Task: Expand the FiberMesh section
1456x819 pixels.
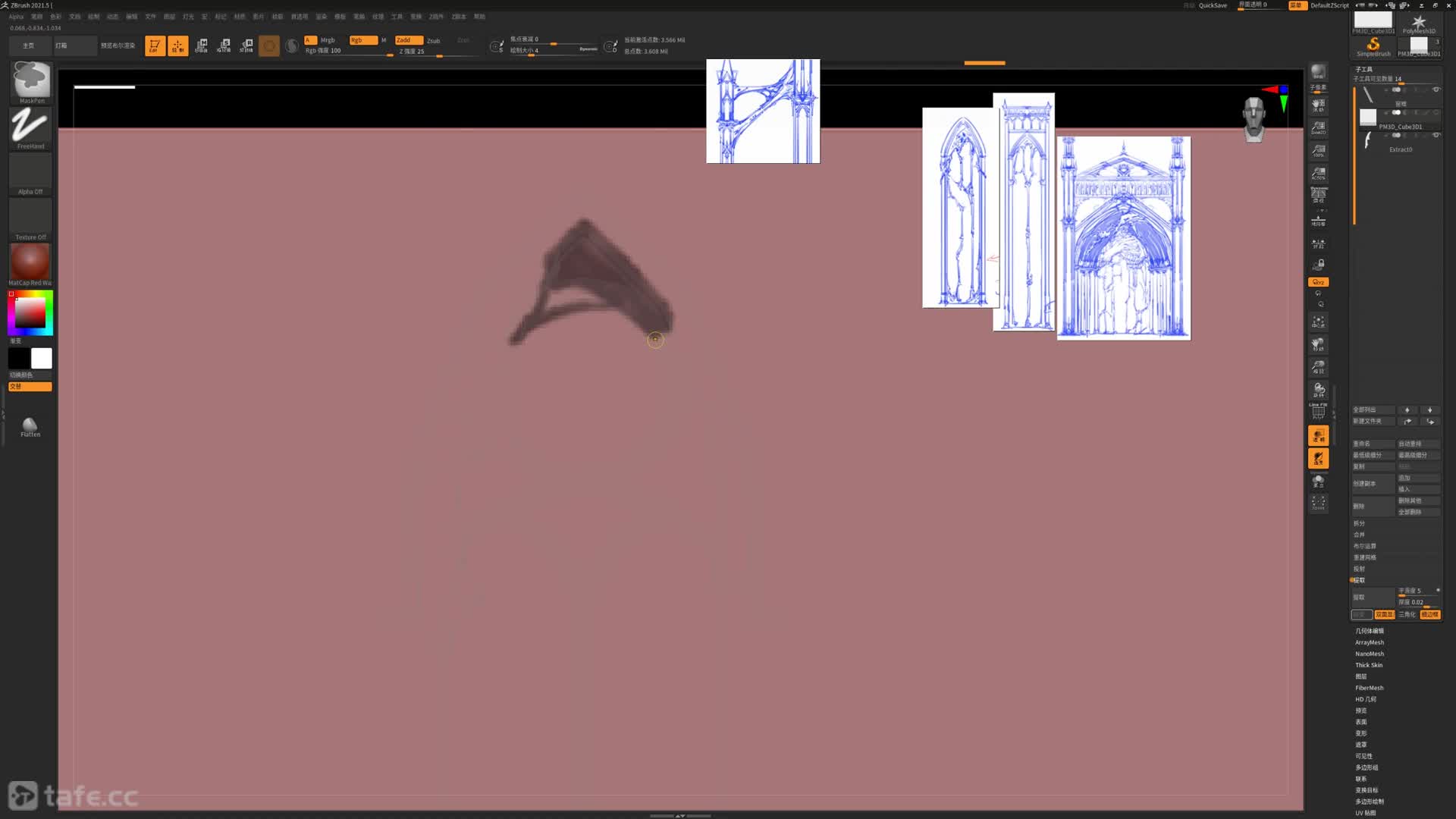Action: (1370, 688)
